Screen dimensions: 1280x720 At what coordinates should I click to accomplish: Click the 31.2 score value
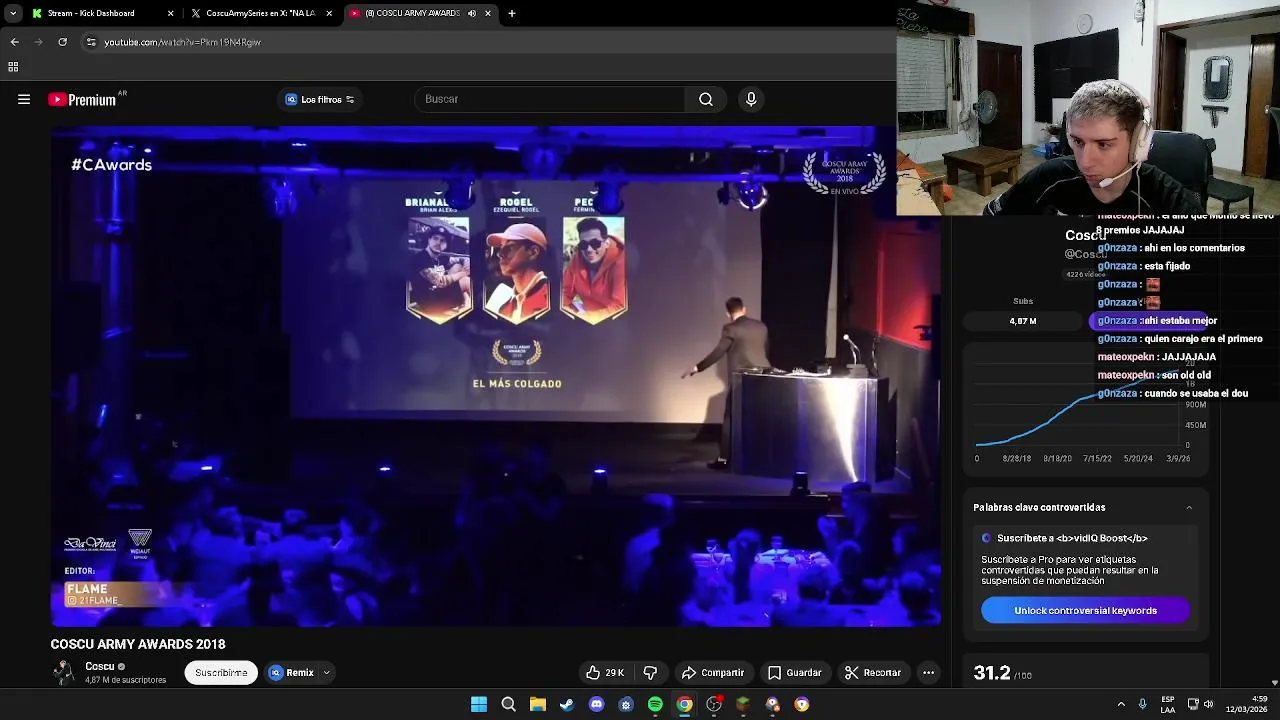click(992, 673)
